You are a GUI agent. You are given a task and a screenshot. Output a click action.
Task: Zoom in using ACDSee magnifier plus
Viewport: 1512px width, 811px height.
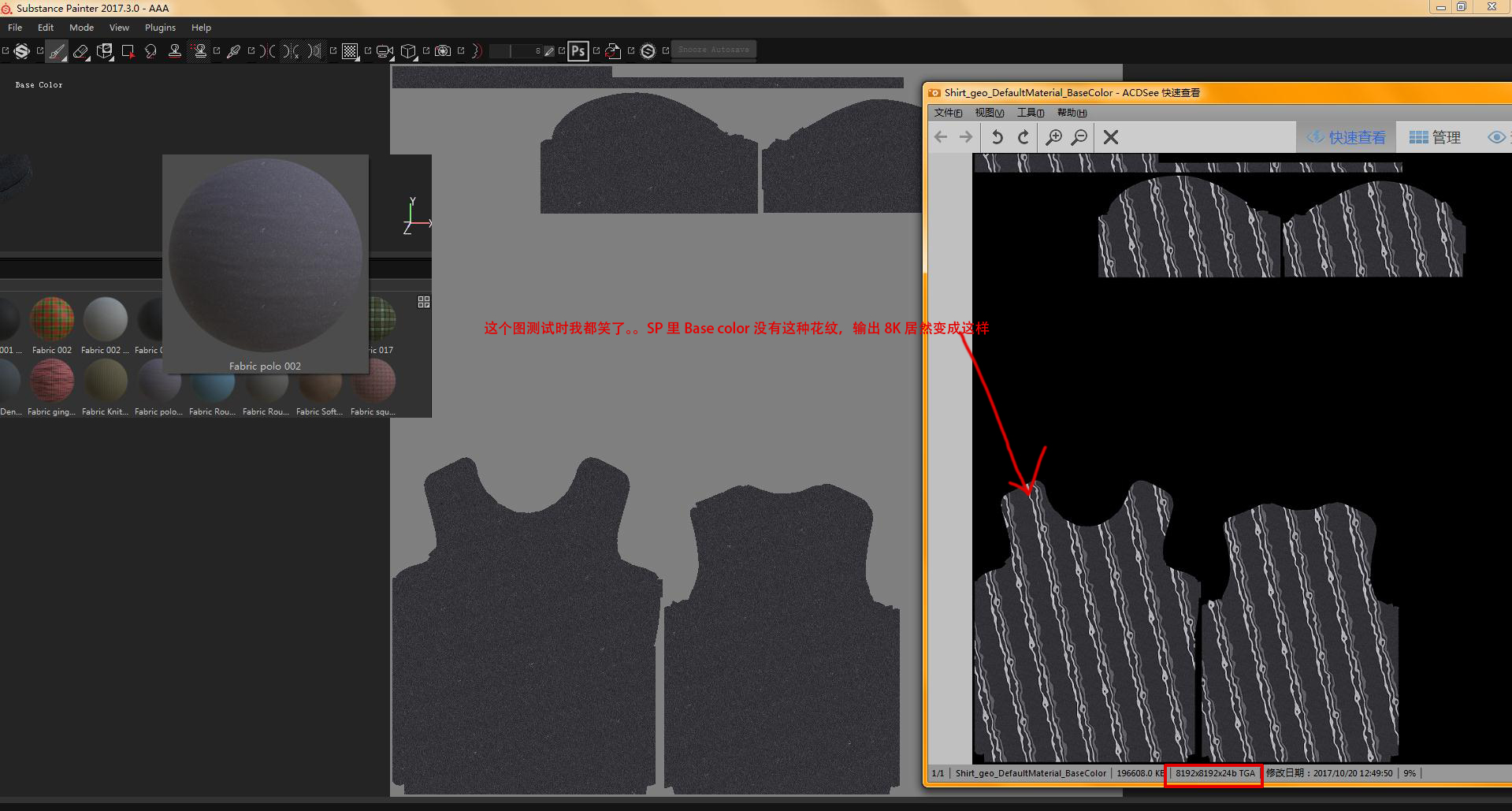1053,137
